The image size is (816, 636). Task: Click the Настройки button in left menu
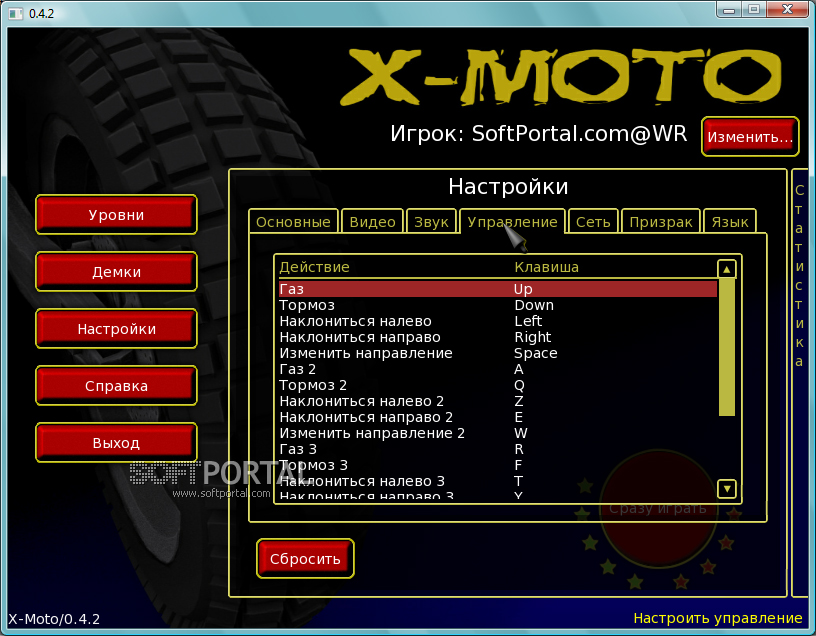(116, 328)
